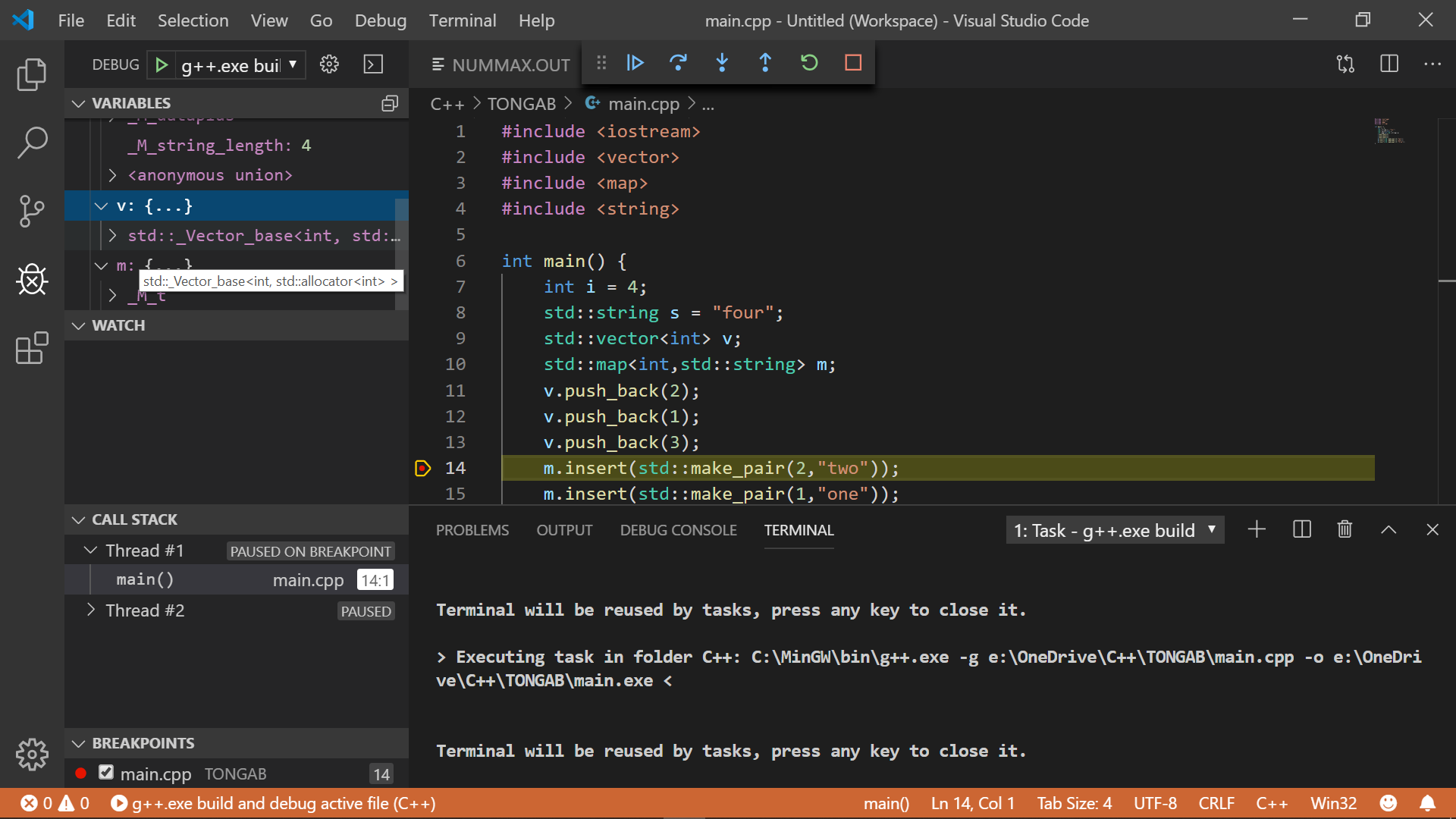Open the Terminal menu
The height and width of the screenshot is (819, 1456).
pos(462,20)
